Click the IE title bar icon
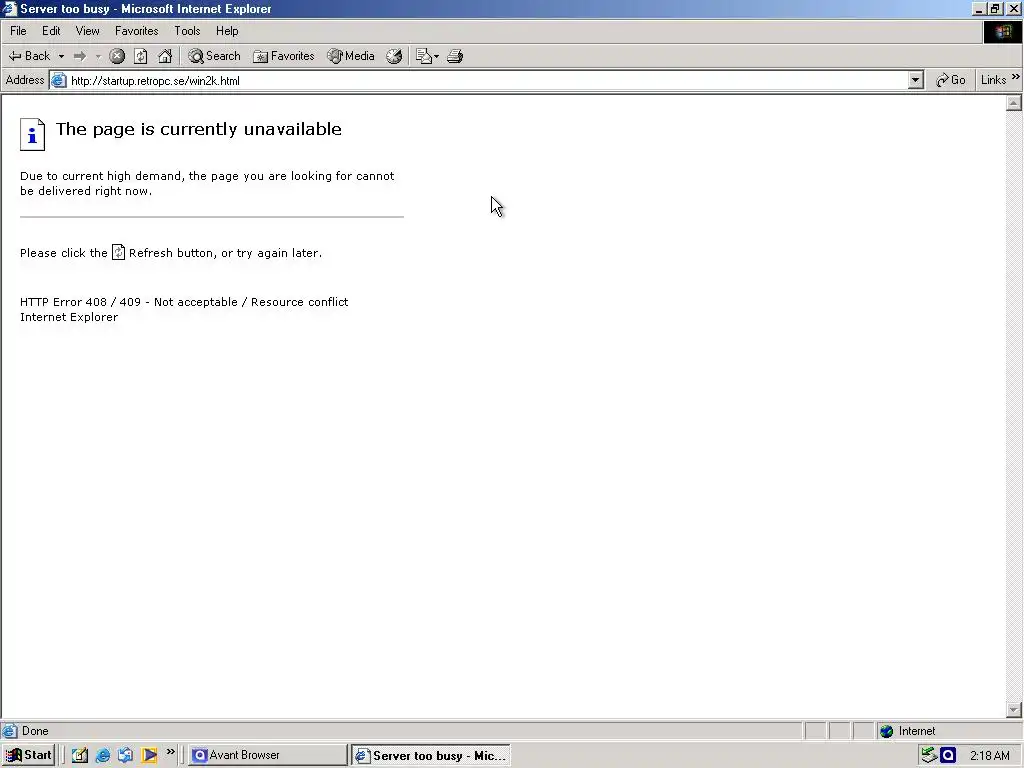1024x768 pixels. click(9, 8)
